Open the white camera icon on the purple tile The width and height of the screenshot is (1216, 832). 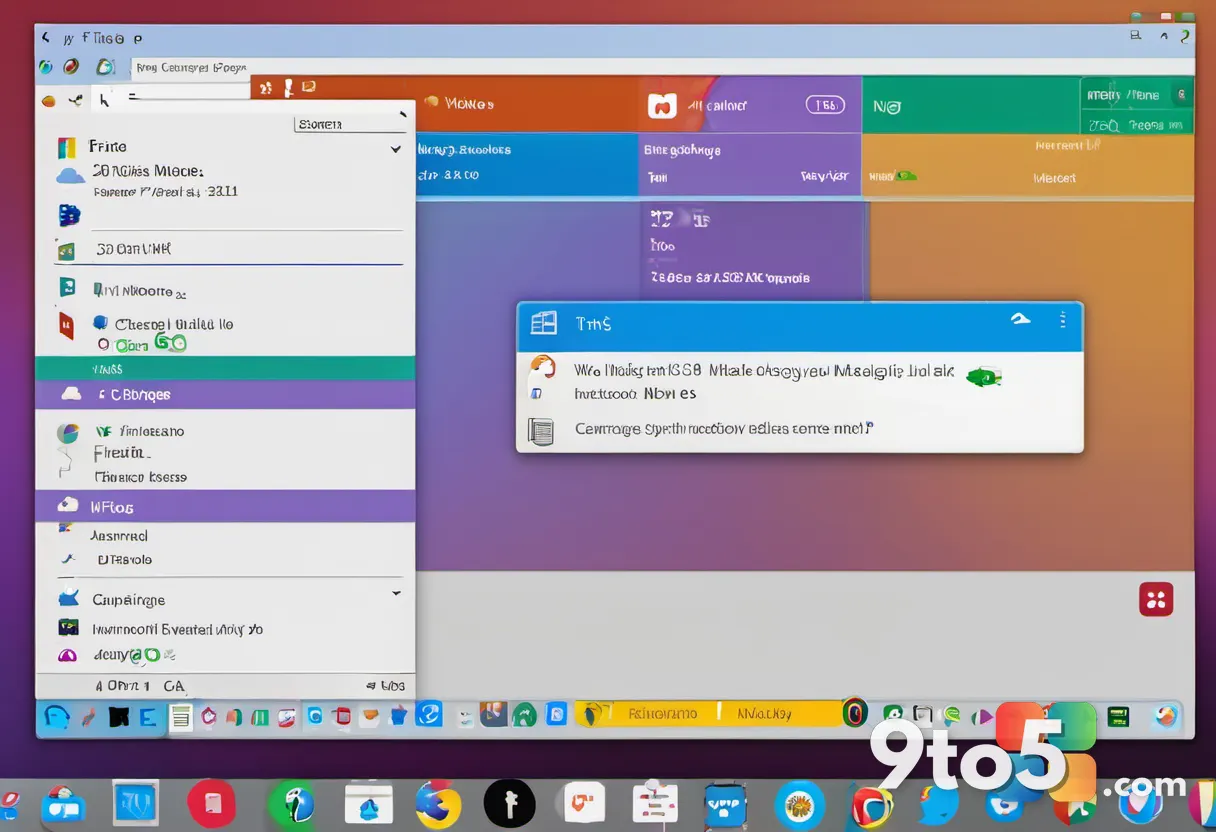tap(662, 105)
